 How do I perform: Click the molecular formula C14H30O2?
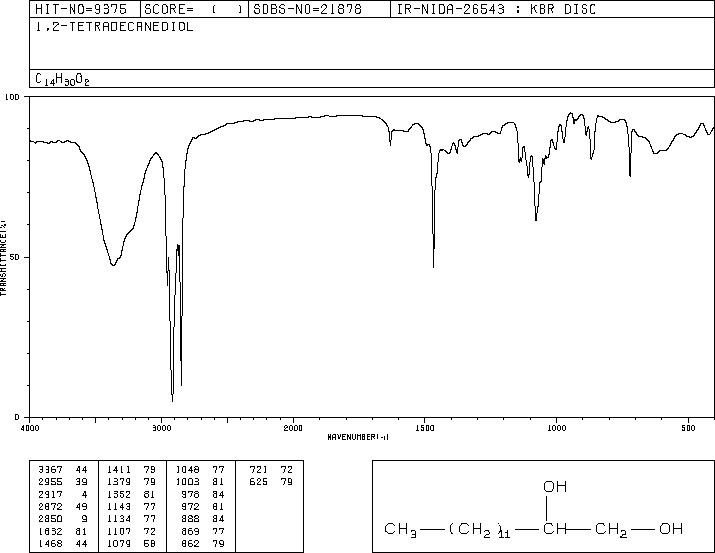(62, 80)
